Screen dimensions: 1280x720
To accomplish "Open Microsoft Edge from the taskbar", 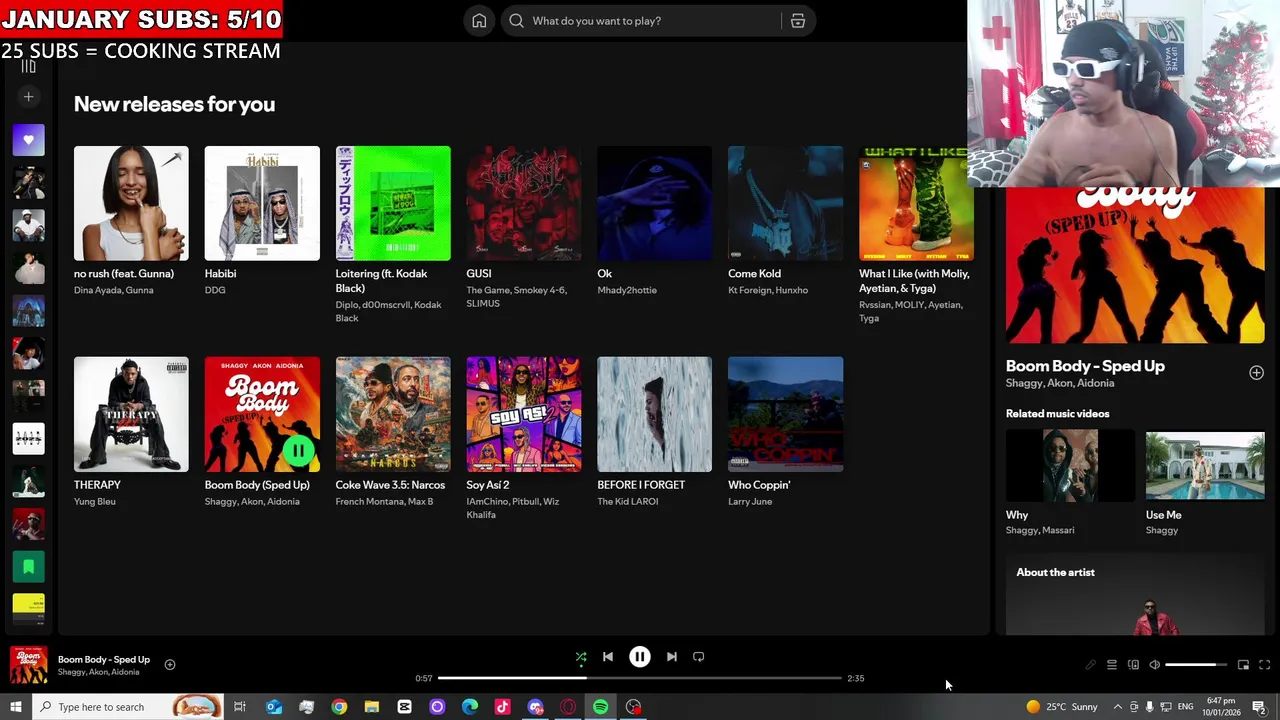I will (470, 707).
